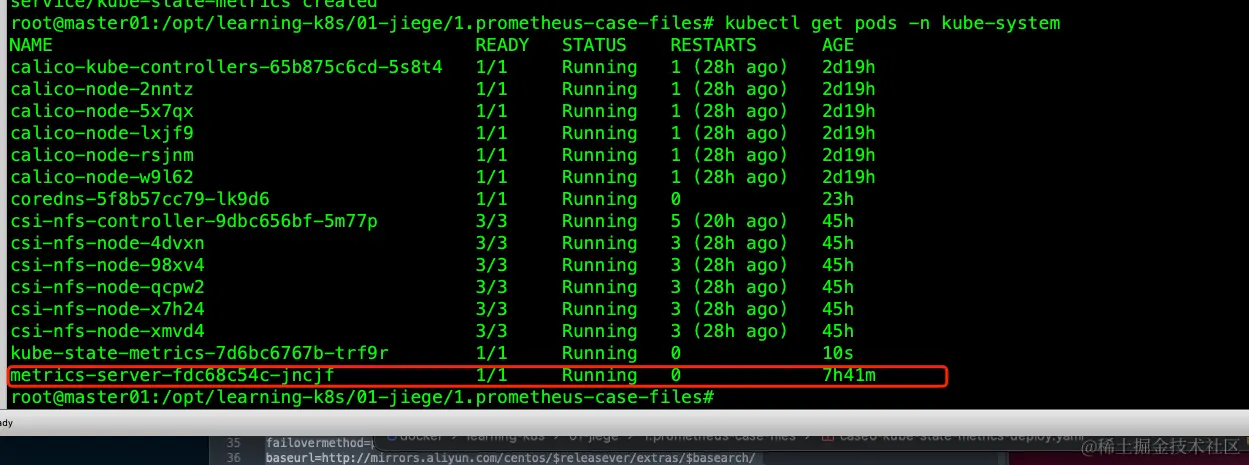
Task: Click the 1/1 ready value of kube-state-metrics
Action: tap(491, 353)
